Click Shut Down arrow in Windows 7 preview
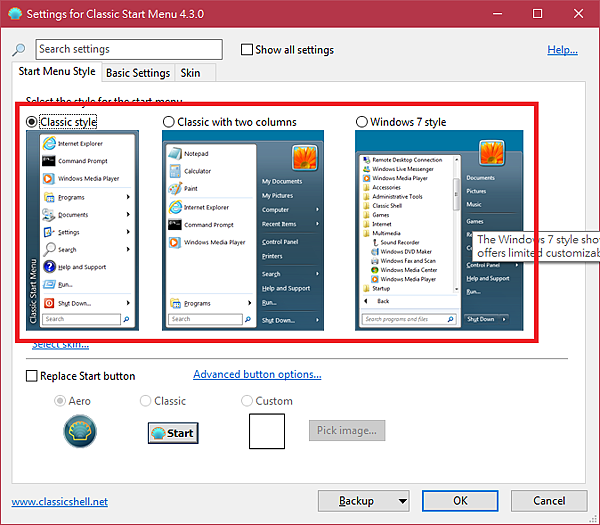This screenshot has height=525, width=600. click(504, 319)
